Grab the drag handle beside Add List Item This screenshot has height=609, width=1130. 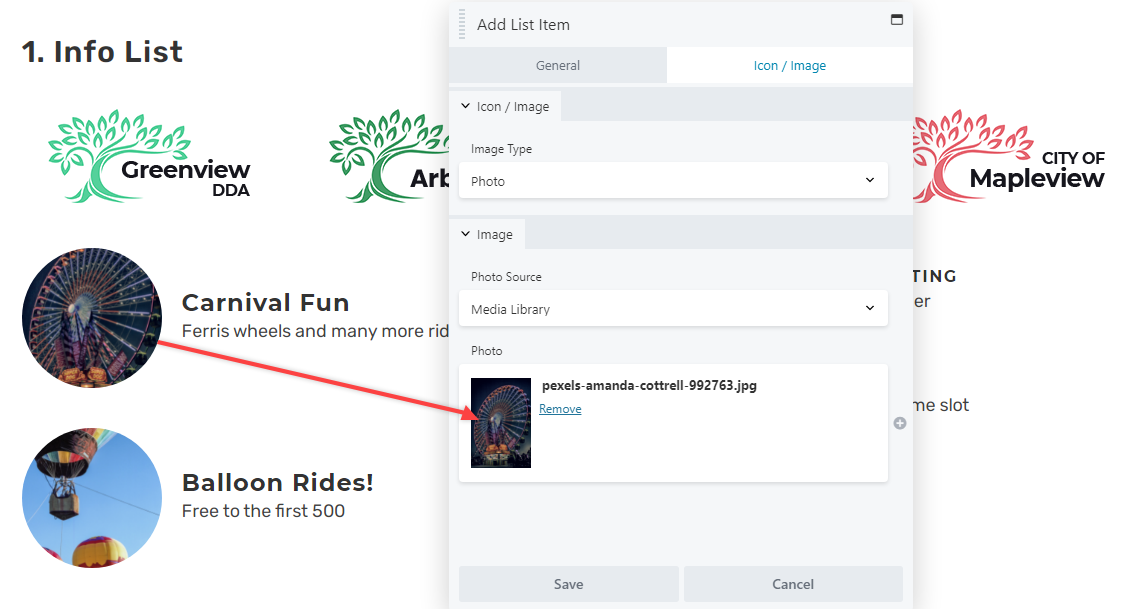tap(462, 25)
